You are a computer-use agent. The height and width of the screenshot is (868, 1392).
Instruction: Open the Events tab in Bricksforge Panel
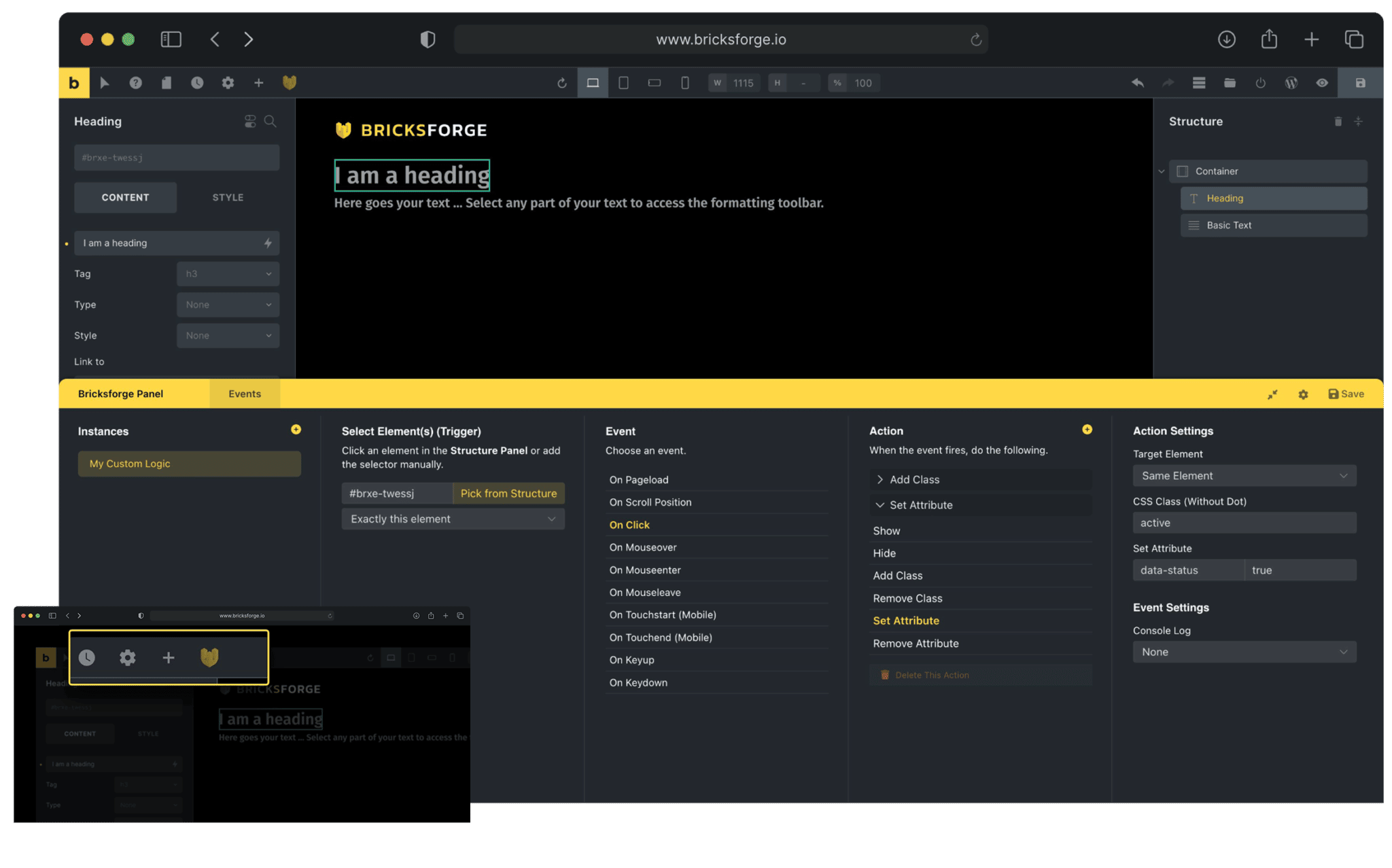click(x=245, y=393)
